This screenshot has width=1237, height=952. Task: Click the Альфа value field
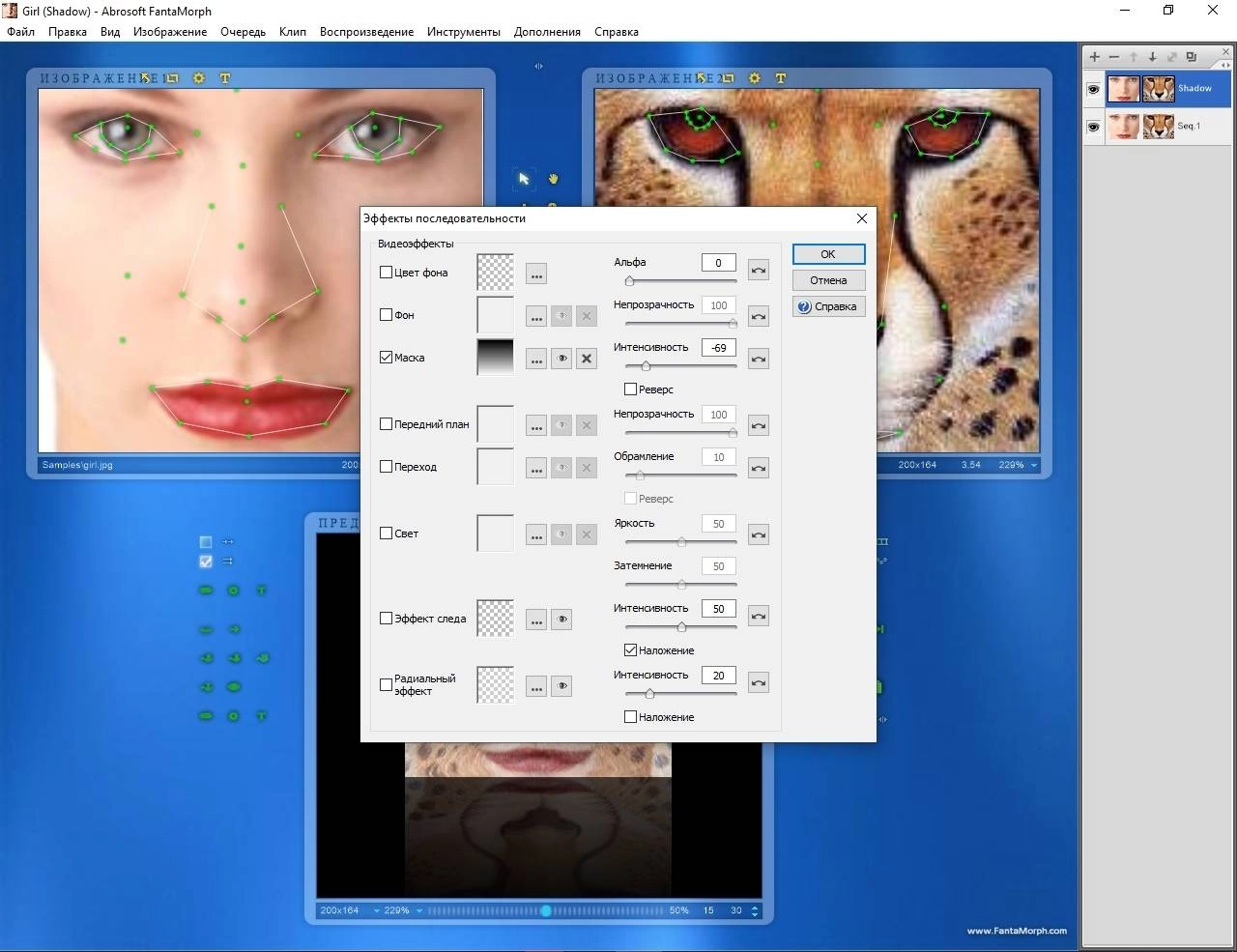click(718, 263)
